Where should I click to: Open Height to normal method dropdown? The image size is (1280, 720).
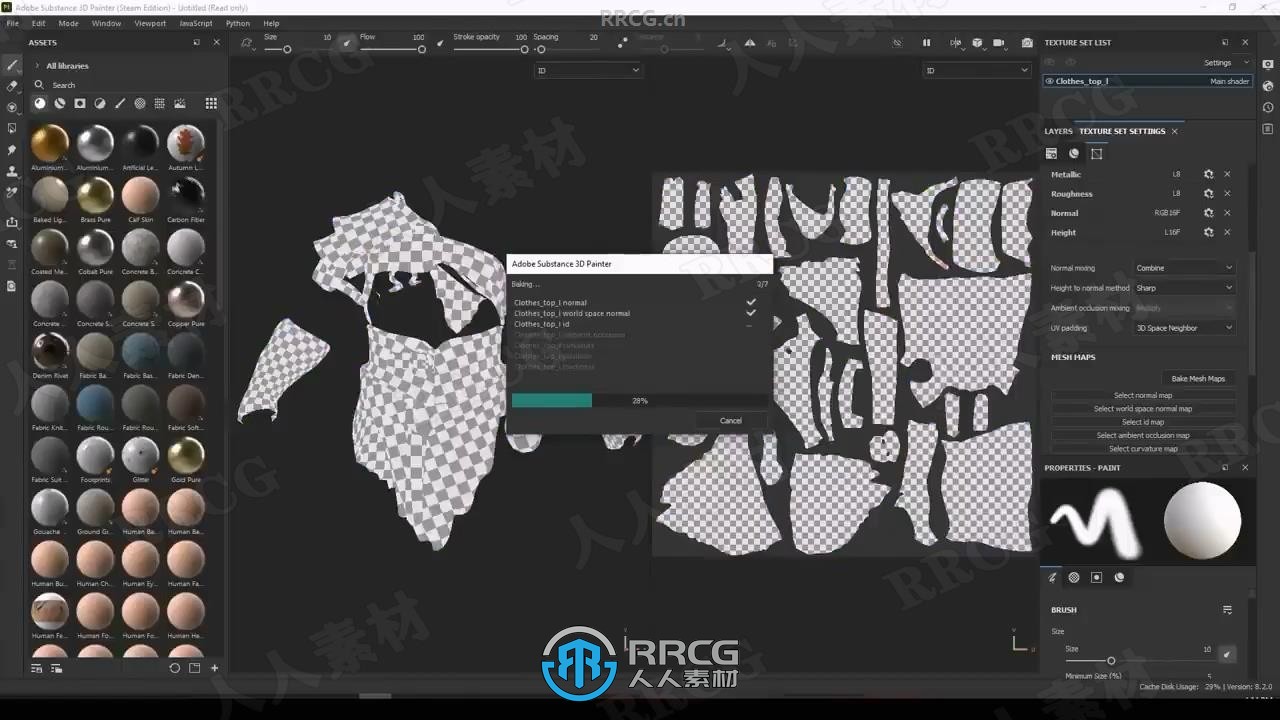tap(1184, 288)
